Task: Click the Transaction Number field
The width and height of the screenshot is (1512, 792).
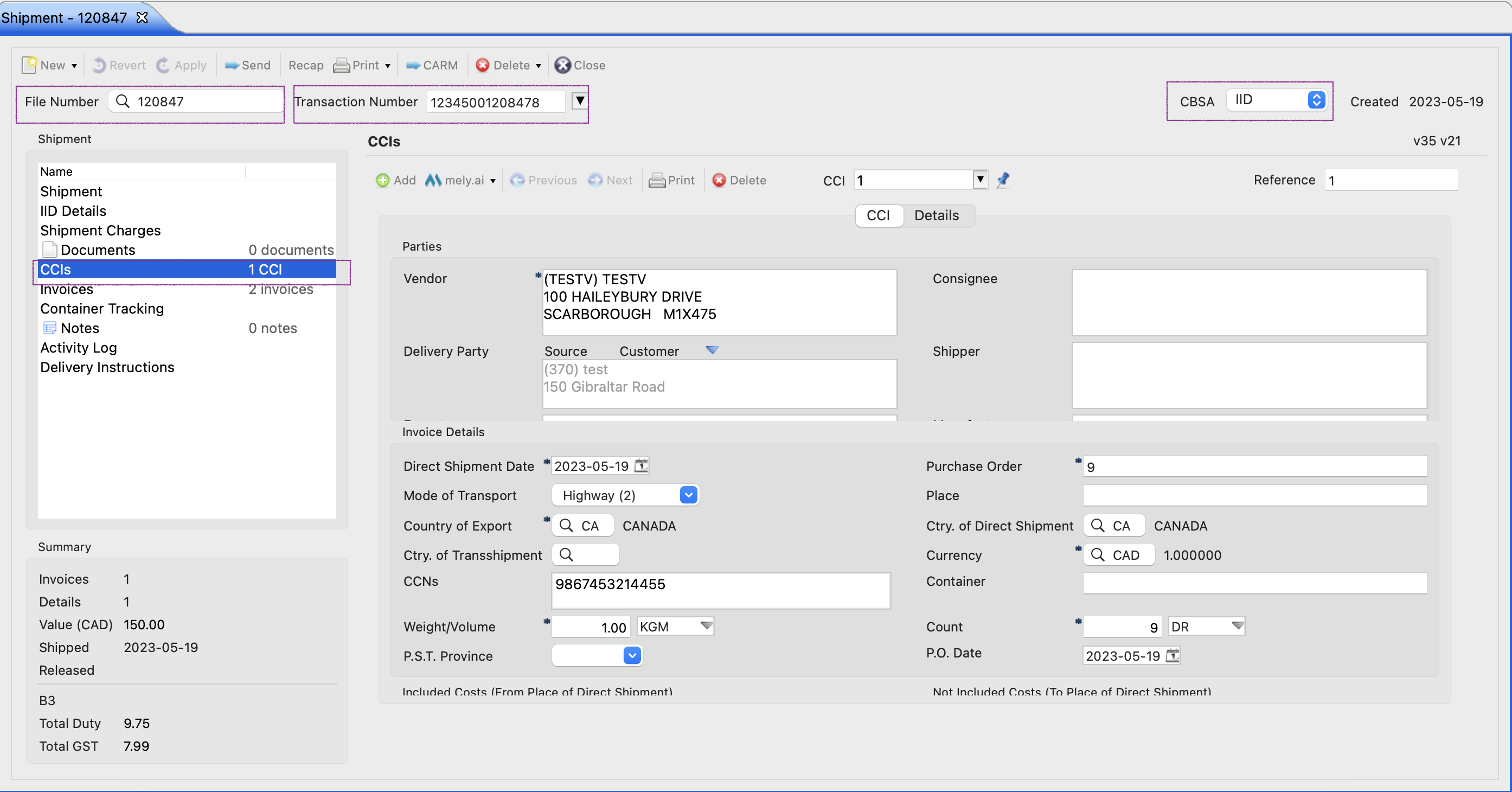Action: click(495, 102)
